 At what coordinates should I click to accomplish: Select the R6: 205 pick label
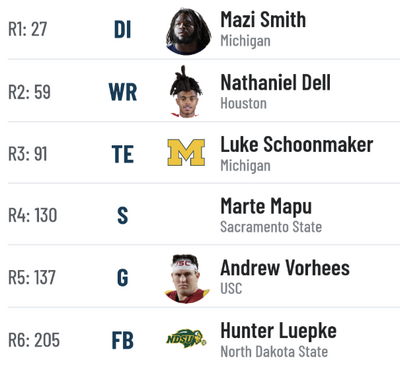click(34, 340)
